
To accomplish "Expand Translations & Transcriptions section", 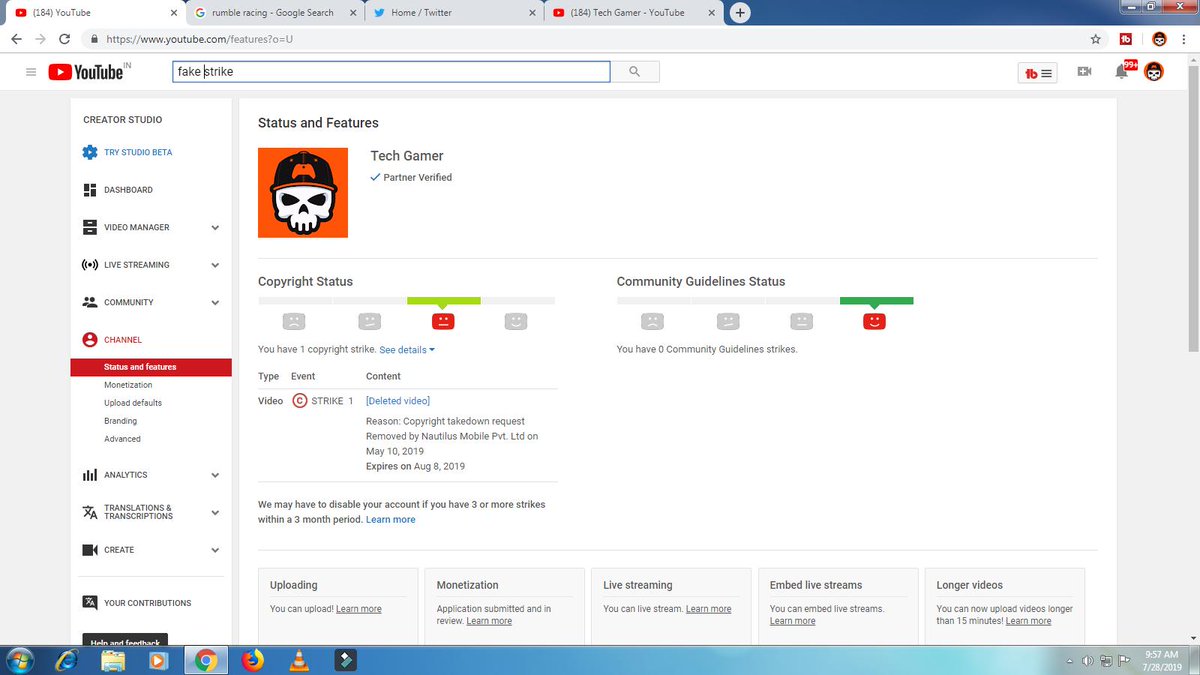I will click(x=215, y=512).
